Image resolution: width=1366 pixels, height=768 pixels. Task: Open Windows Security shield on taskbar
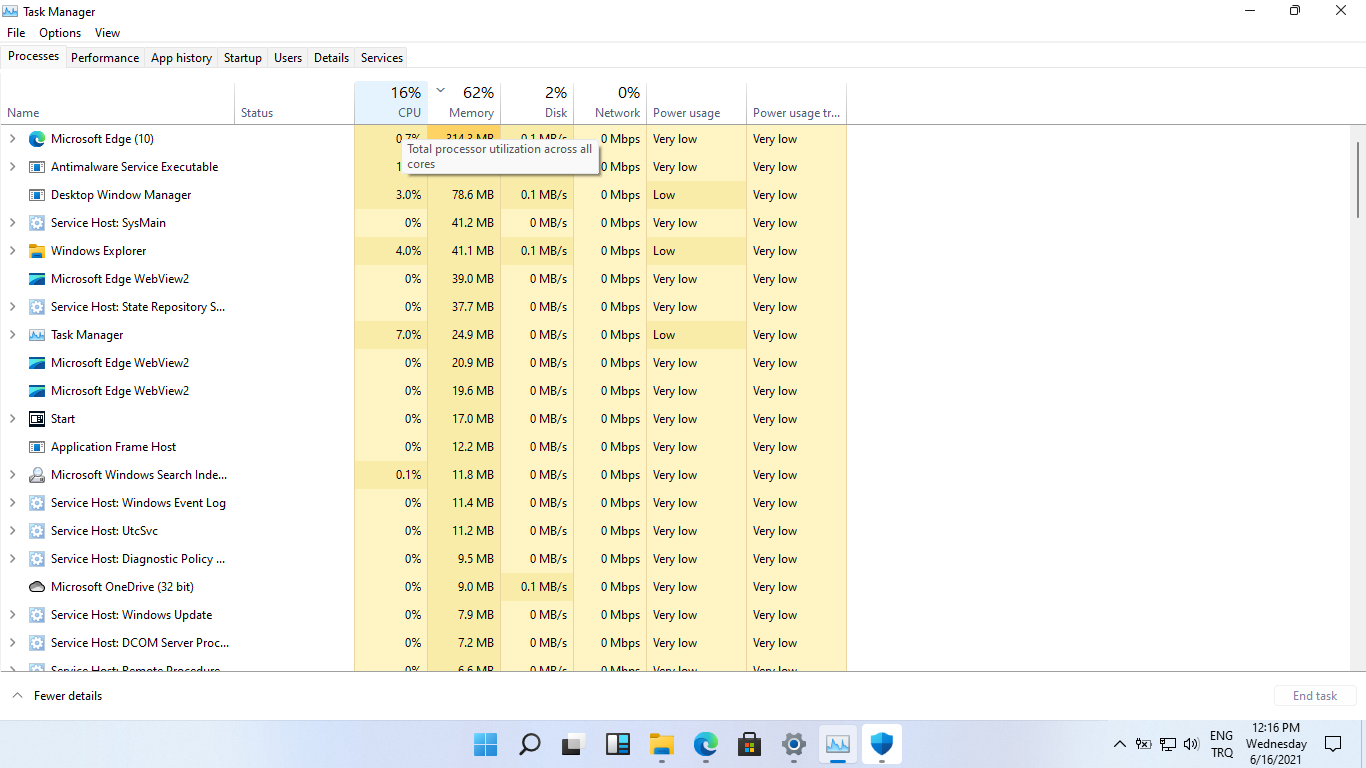click(x=881, y=744)
